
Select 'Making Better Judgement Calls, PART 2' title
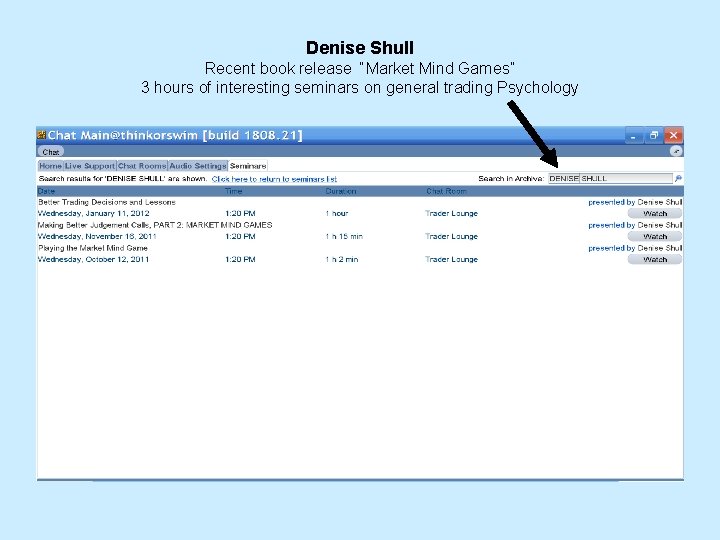click(x=155, y=225)
